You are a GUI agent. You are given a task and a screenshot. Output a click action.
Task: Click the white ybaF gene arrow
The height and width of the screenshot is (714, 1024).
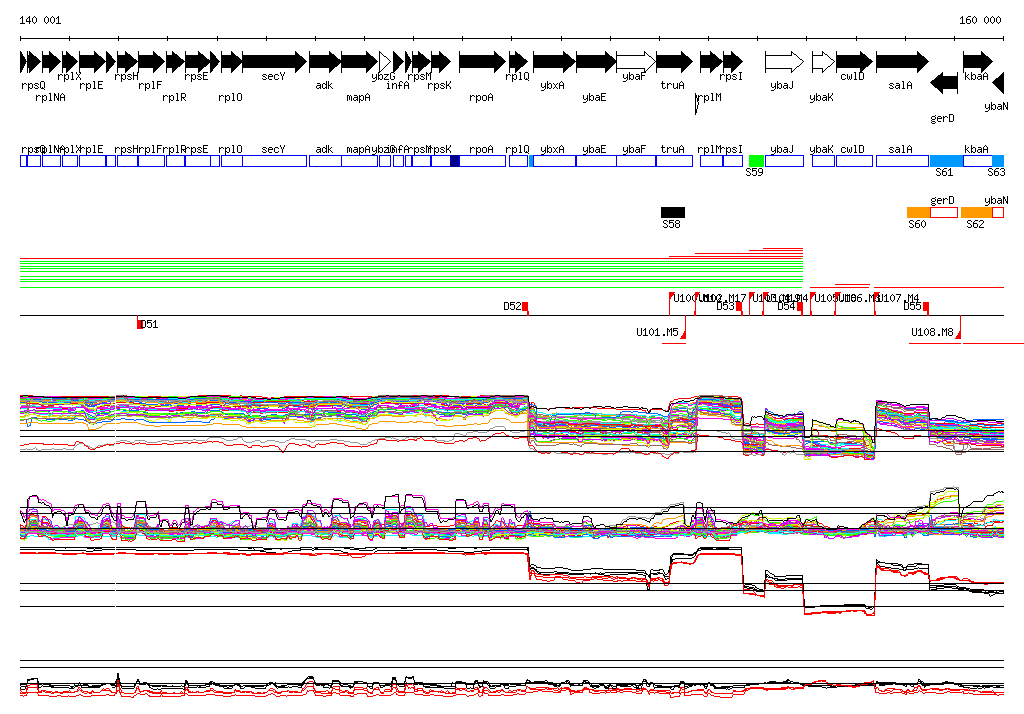click(x=636, y=62)
